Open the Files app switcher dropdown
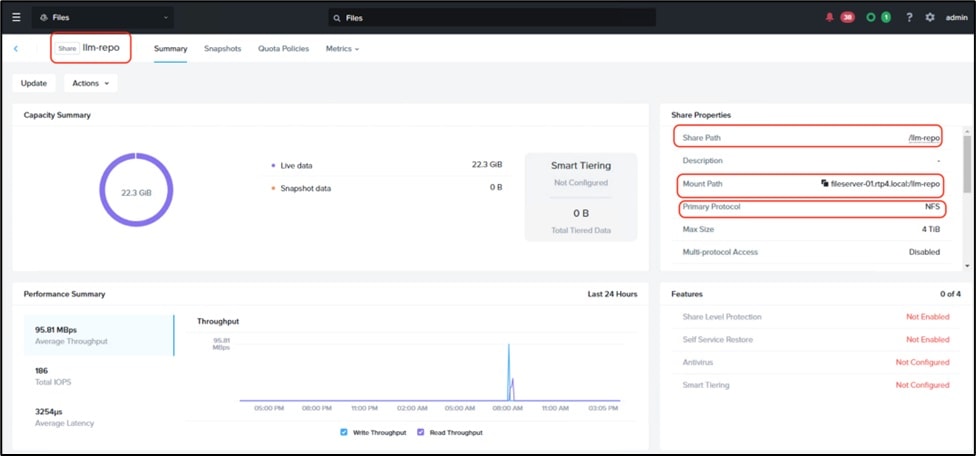Screen dimensions: 976x456 pyautogui.click(x=103, y=17)
